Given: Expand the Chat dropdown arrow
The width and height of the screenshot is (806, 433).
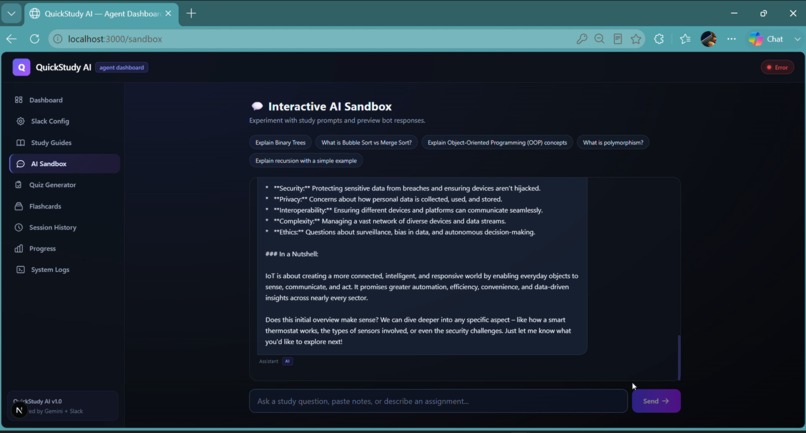Looking at the screenshot, I should tap(797, 39).
